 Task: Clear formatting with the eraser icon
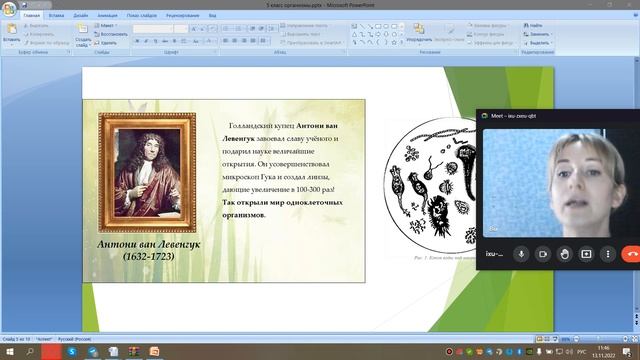point(212,29)
